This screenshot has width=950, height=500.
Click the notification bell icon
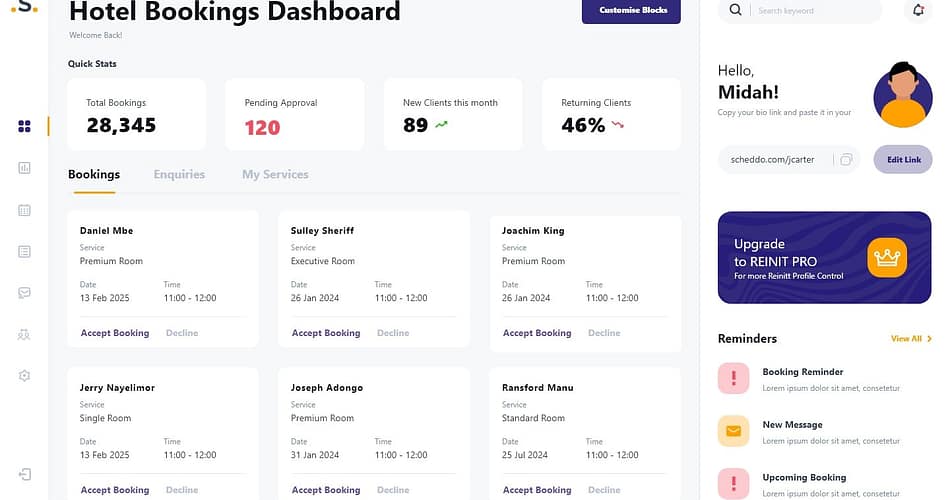[919, 10]
